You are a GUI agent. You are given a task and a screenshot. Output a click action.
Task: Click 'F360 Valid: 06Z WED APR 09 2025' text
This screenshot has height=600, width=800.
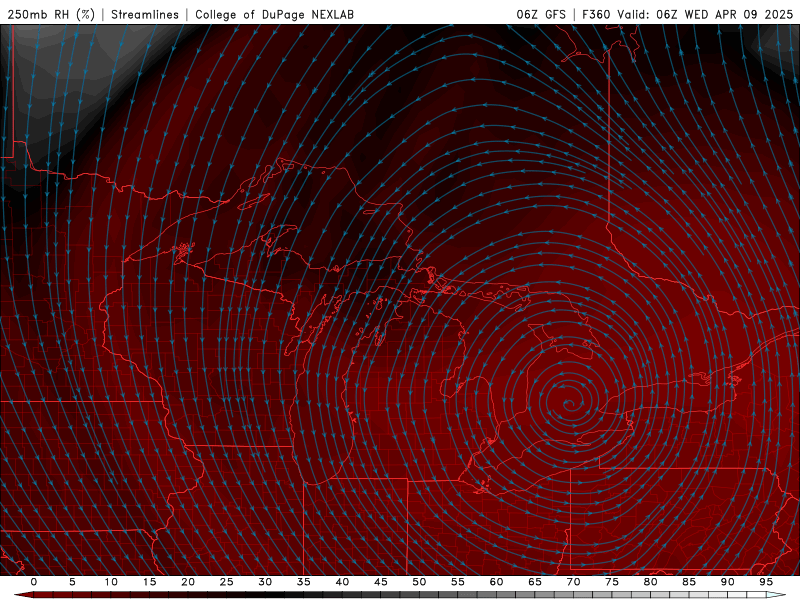click(x=687, y=14)
